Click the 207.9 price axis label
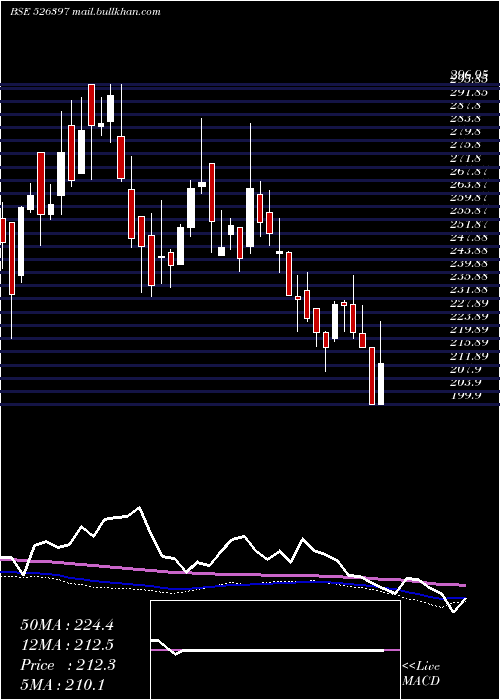 coord(466,369)
